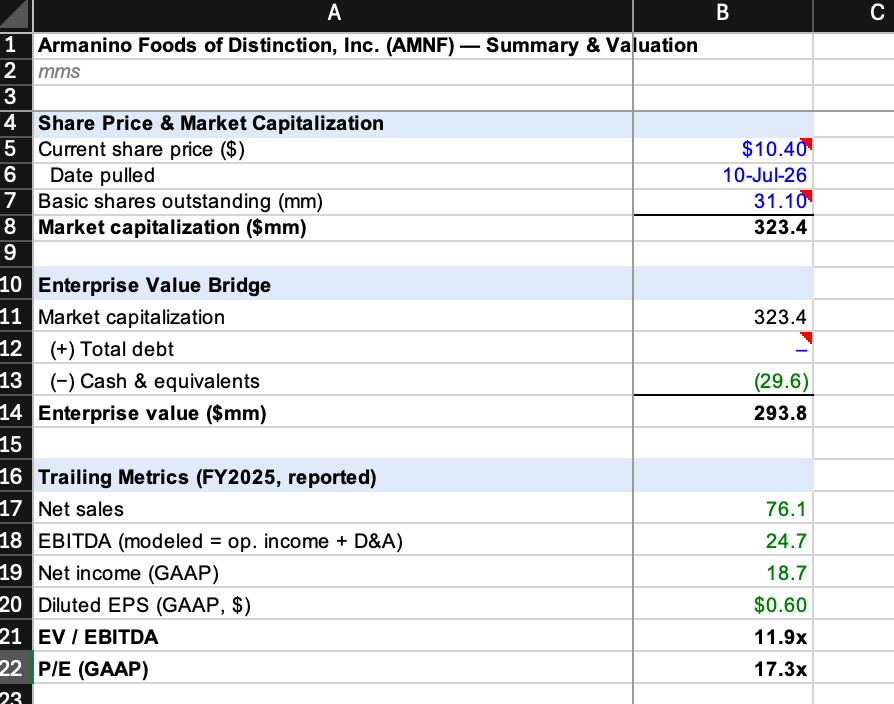Click the 'Net income (GAAP)' label
894x704 pixels.
click(334, 572)
